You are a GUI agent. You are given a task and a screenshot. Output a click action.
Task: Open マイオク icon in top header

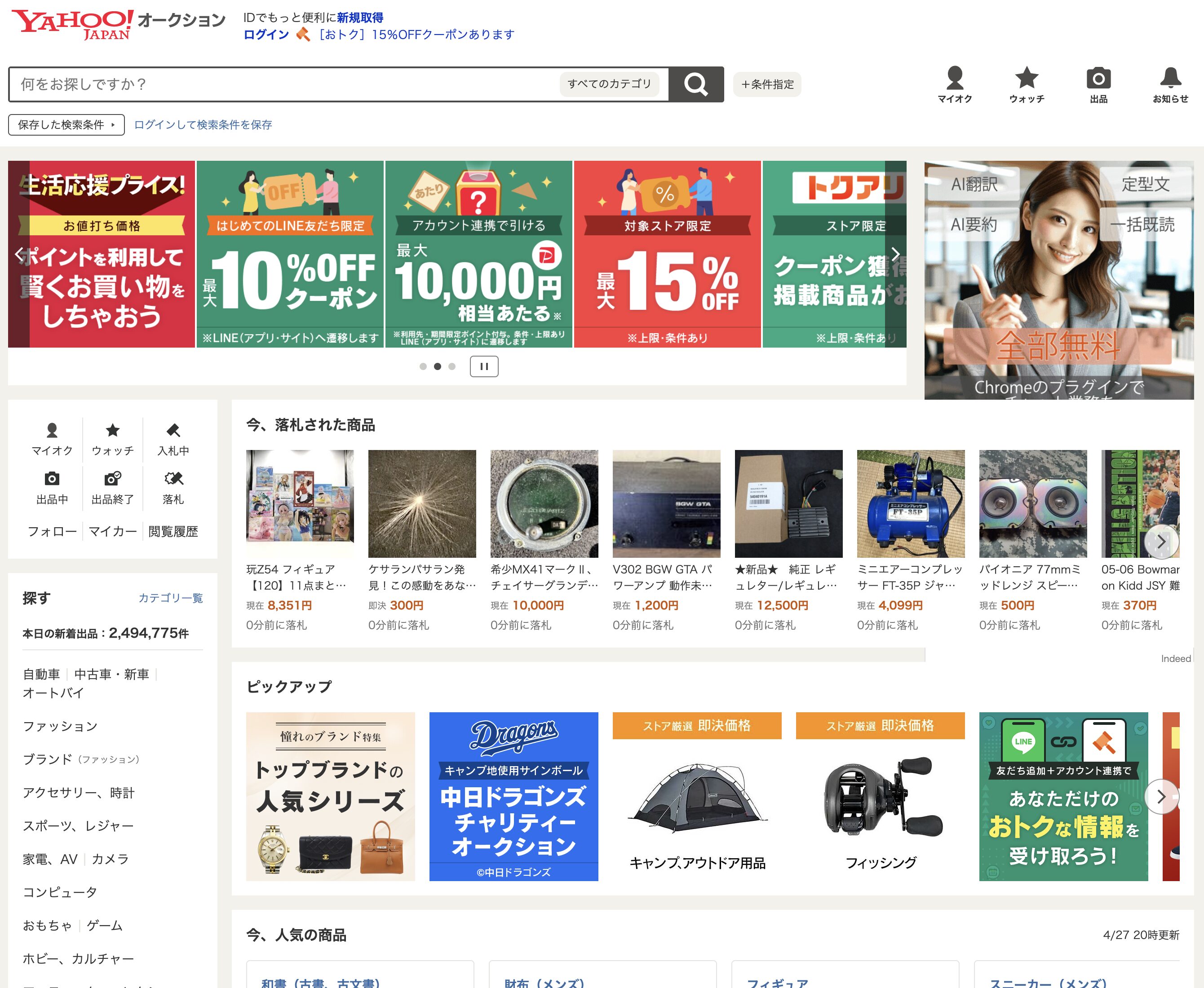point(955,85)
